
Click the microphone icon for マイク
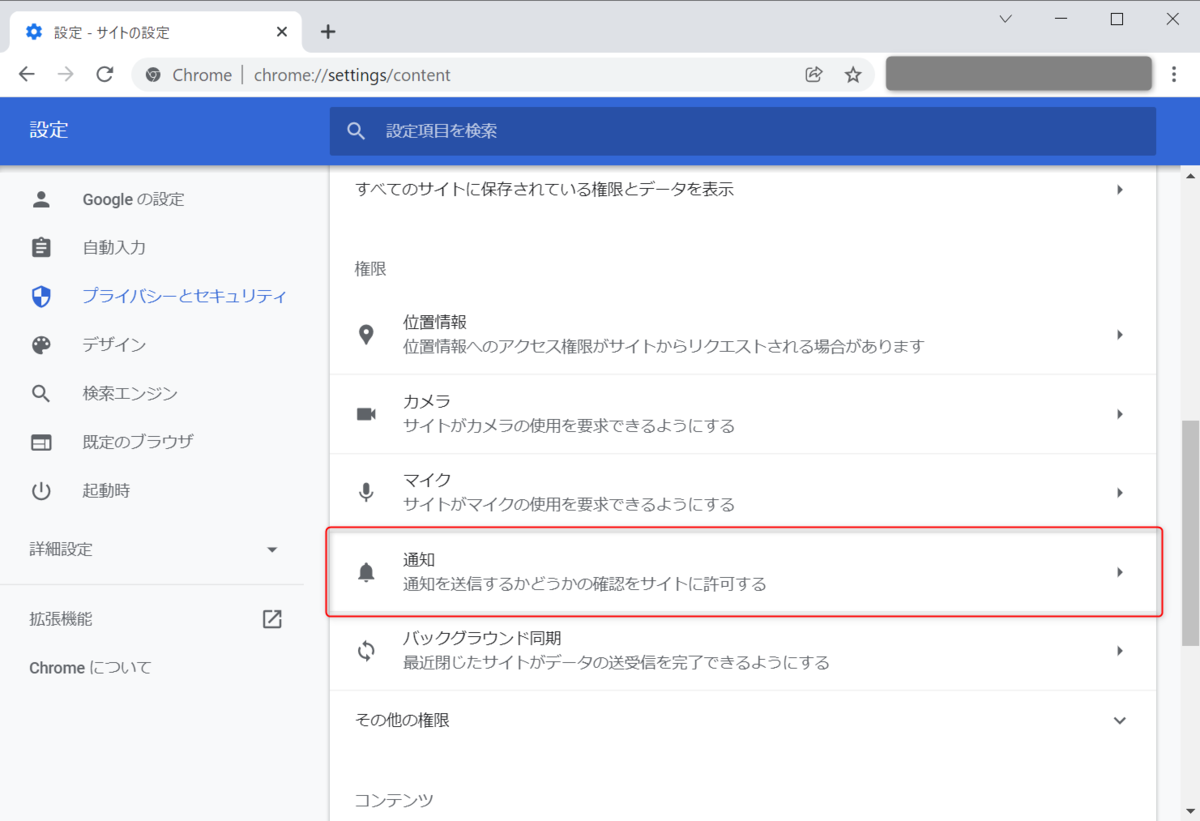click(366, 492)
